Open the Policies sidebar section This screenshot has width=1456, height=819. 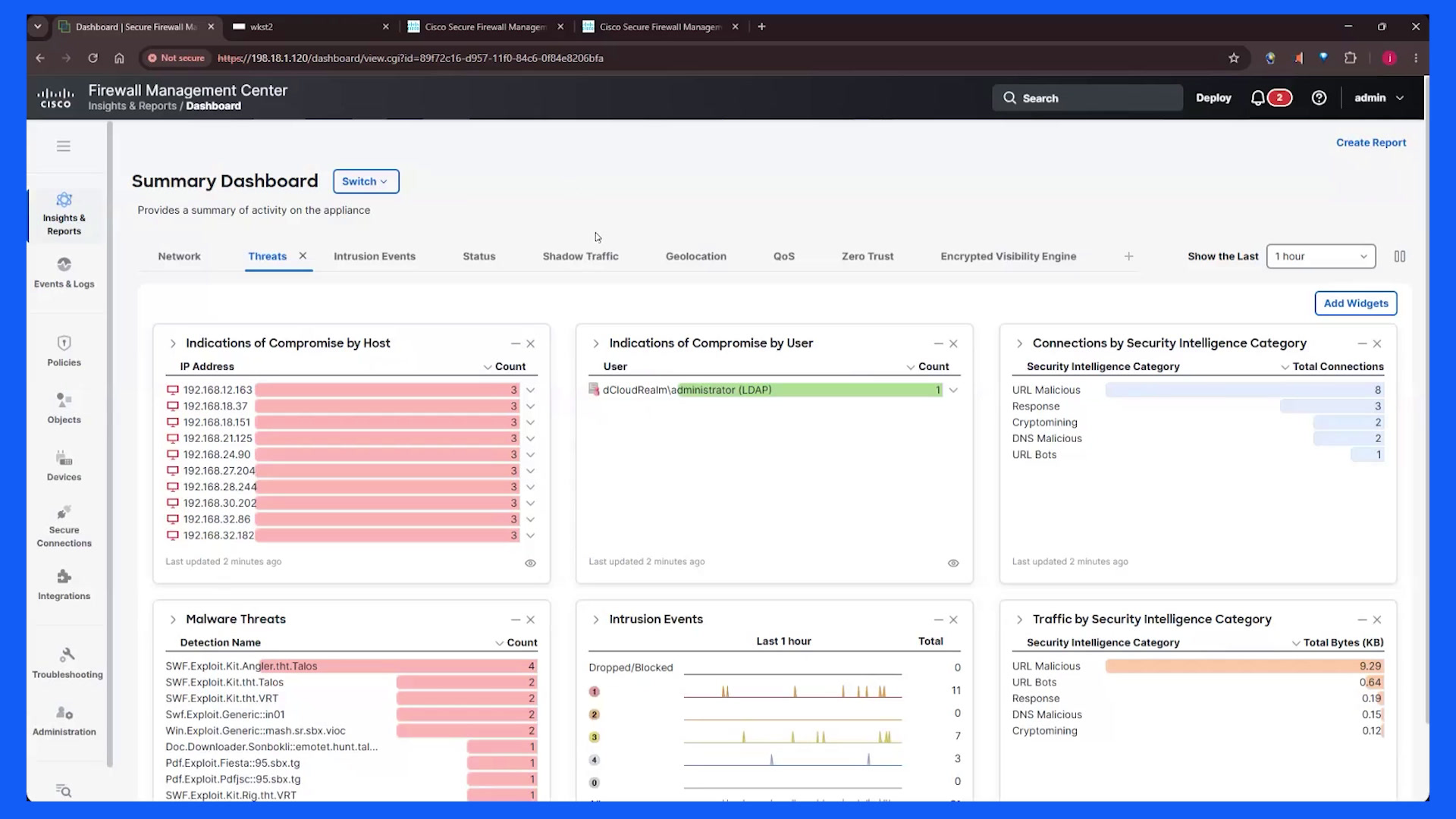pyautogui.click(x=64, y=351)
